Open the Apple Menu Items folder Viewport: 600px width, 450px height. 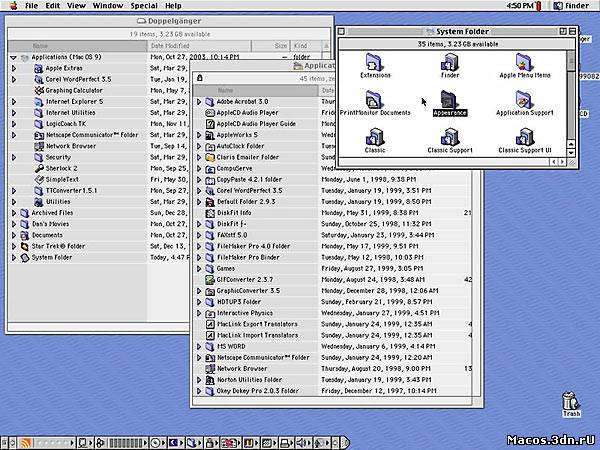[525, 62]
